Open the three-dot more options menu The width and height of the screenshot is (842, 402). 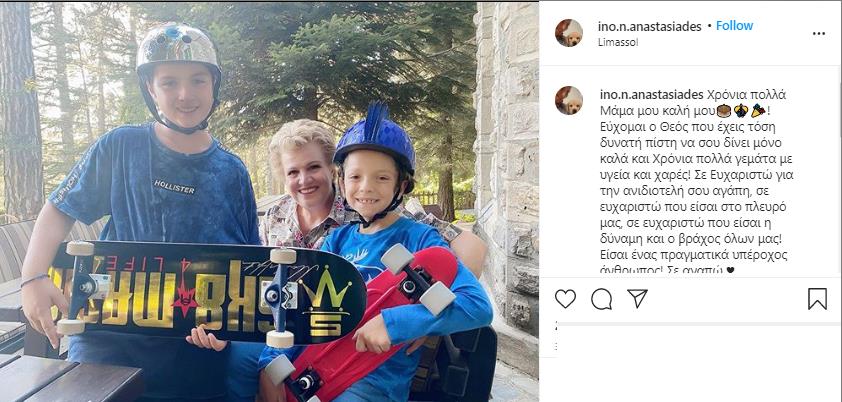tap(818, 33)
